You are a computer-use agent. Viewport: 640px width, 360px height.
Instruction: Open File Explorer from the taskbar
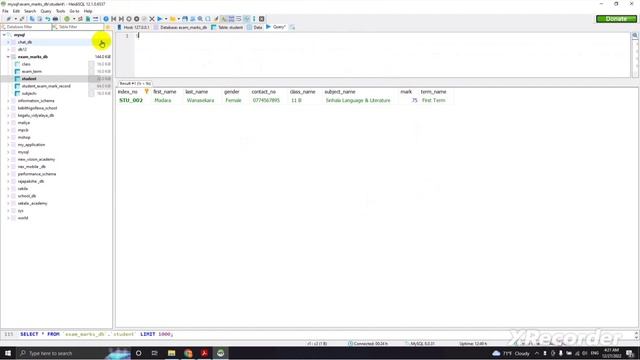pos(171,353)
